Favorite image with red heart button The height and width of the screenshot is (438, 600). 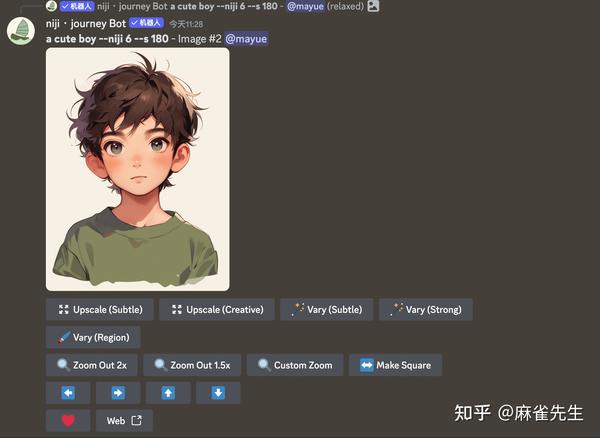(x=68, y=421)
